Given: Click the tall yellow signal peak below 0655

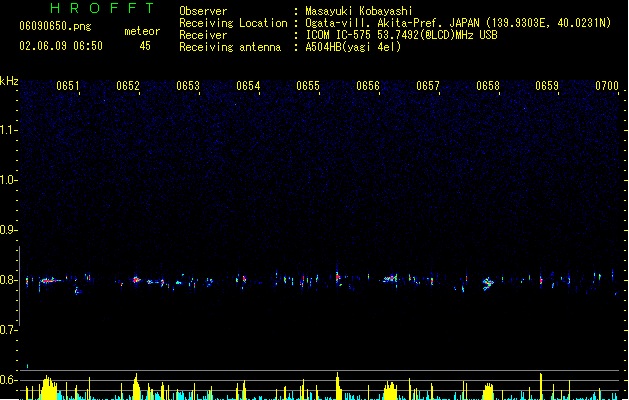Looking at the screenshot, I should tap(338, 386).
